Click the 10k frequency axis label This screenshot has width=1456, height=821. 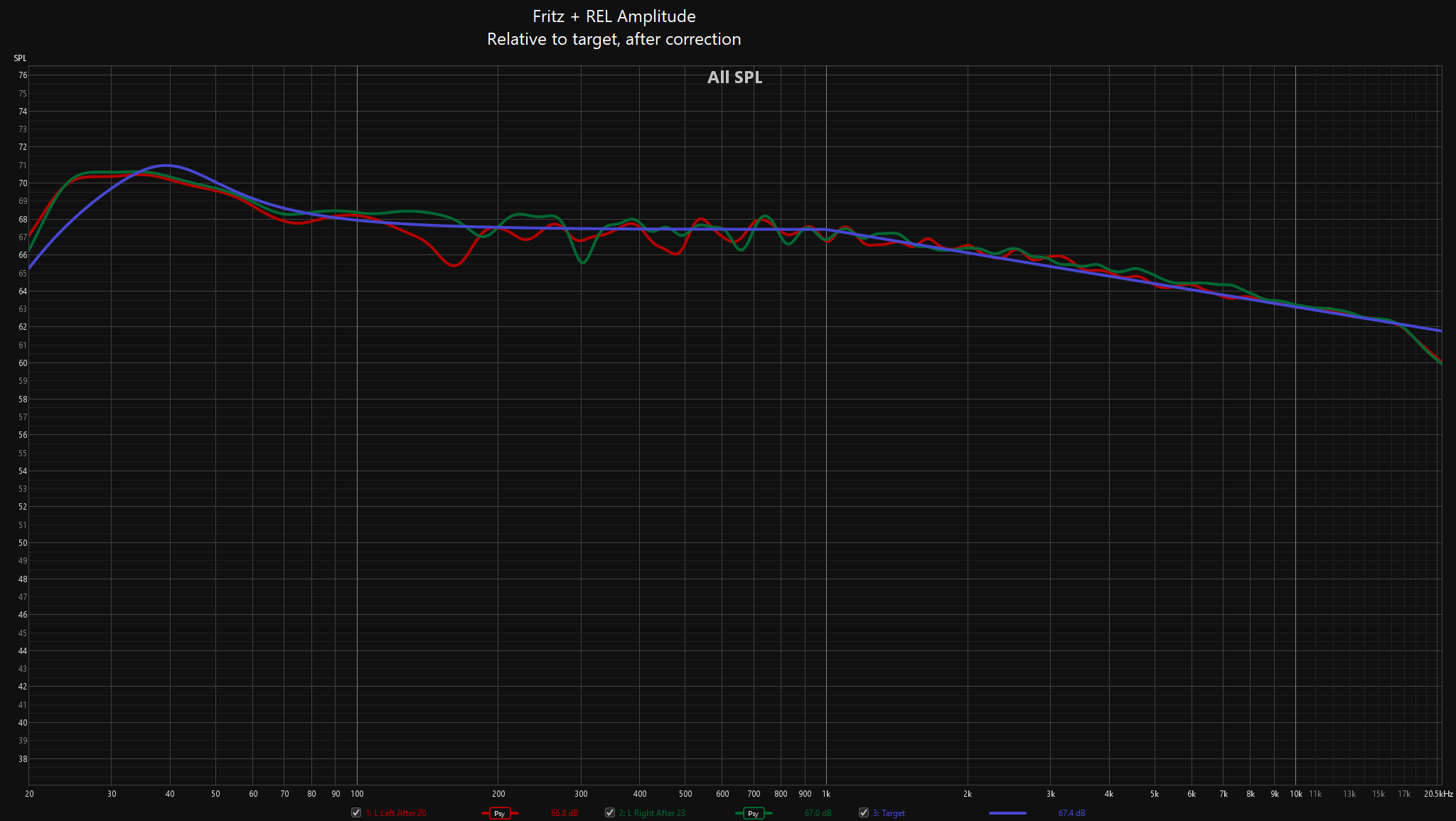[x=1296, y=794]
